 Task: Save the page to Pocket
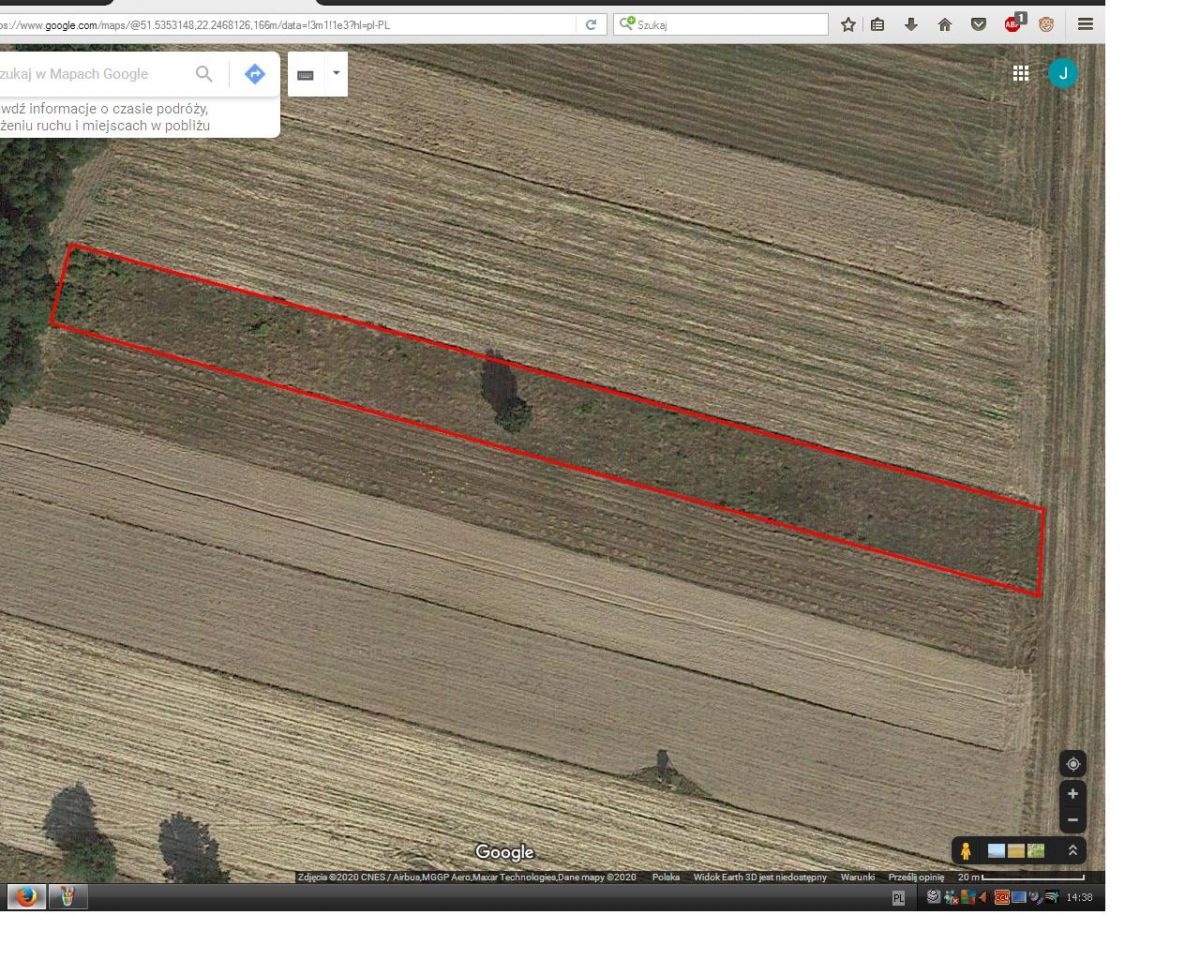(979, 25)
